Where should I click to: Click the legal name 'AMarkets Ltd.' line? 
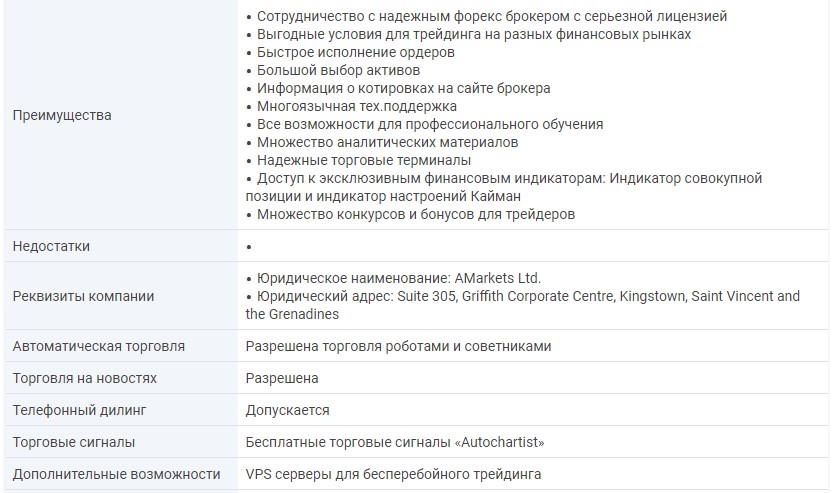pyautogui.click(x=398, y=278)
